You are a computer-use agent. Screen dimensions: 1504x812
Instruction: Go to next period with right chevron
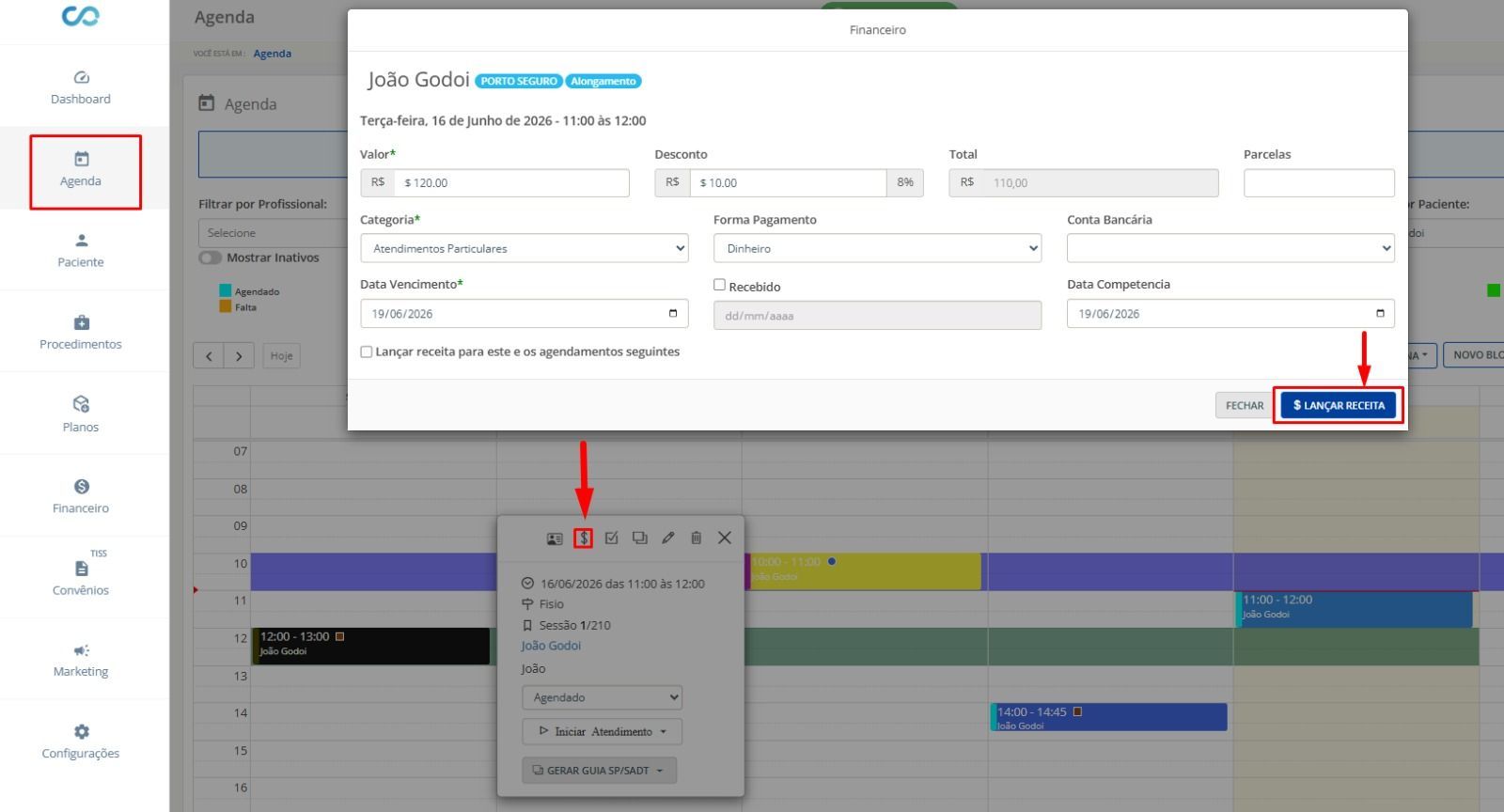click(239, 356)
